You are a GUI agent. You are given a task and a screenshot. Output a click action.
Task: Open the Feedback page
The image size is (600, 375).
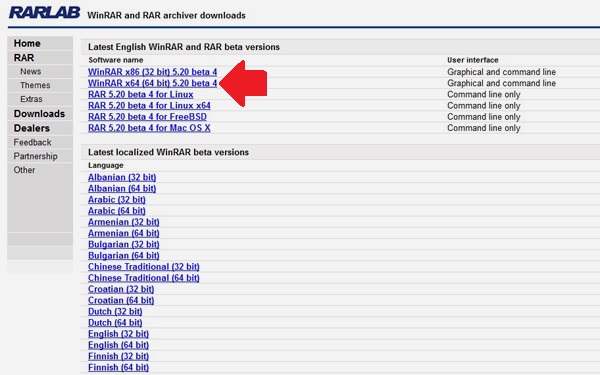pyautogui.click(x=33, y=142)
